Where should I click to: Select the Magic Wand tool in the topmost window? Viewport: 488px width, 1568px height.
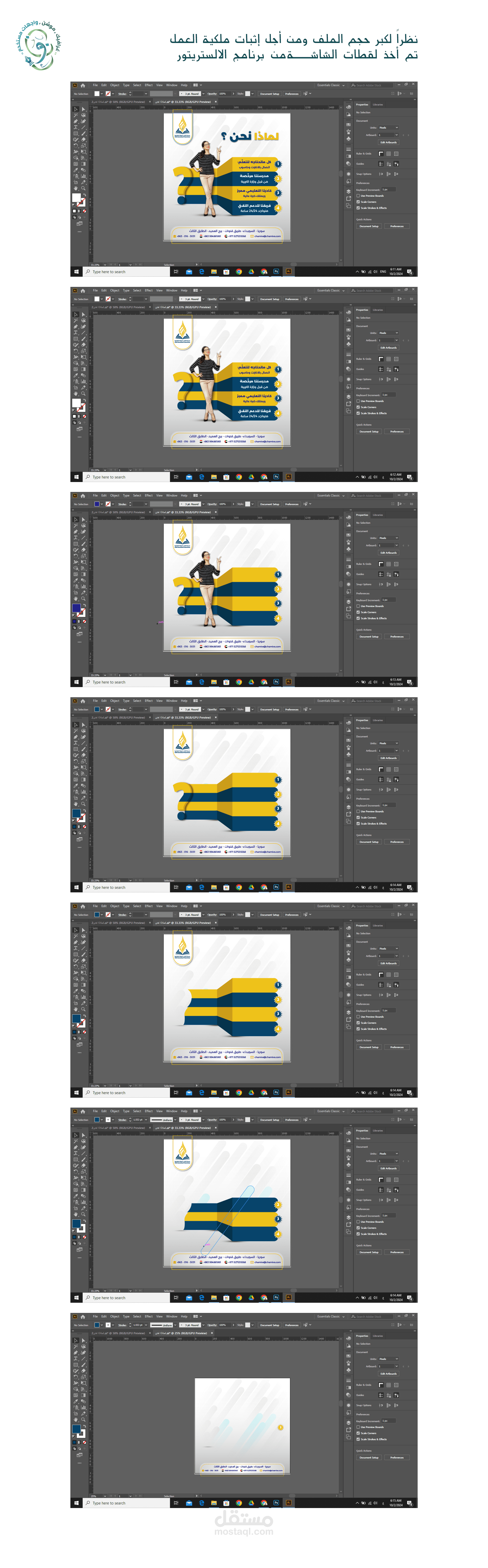(x=75, y=115)
